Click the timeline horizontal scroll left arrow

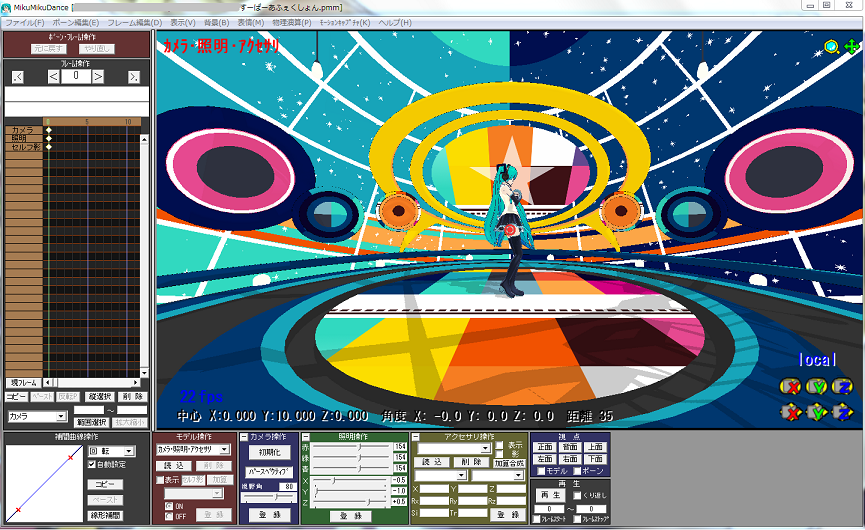[x=47, y=382]
